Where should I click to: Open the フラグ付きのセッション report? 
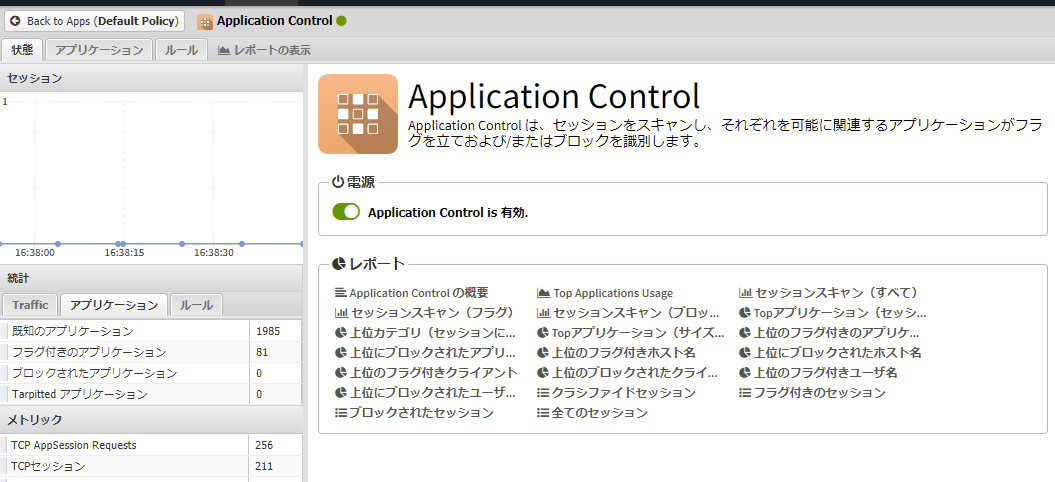819,393
